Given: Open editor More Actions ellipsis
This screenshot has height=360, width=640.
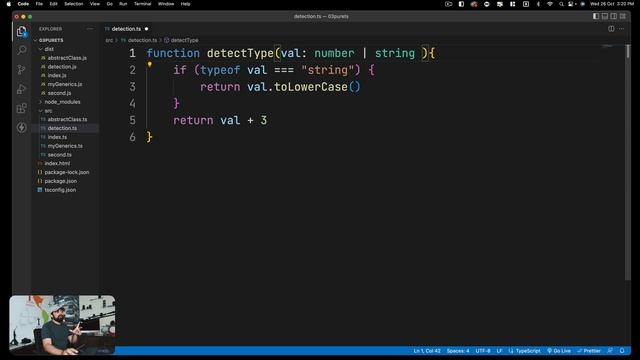Looking at the screenshot, I should [x=621, y=29].
